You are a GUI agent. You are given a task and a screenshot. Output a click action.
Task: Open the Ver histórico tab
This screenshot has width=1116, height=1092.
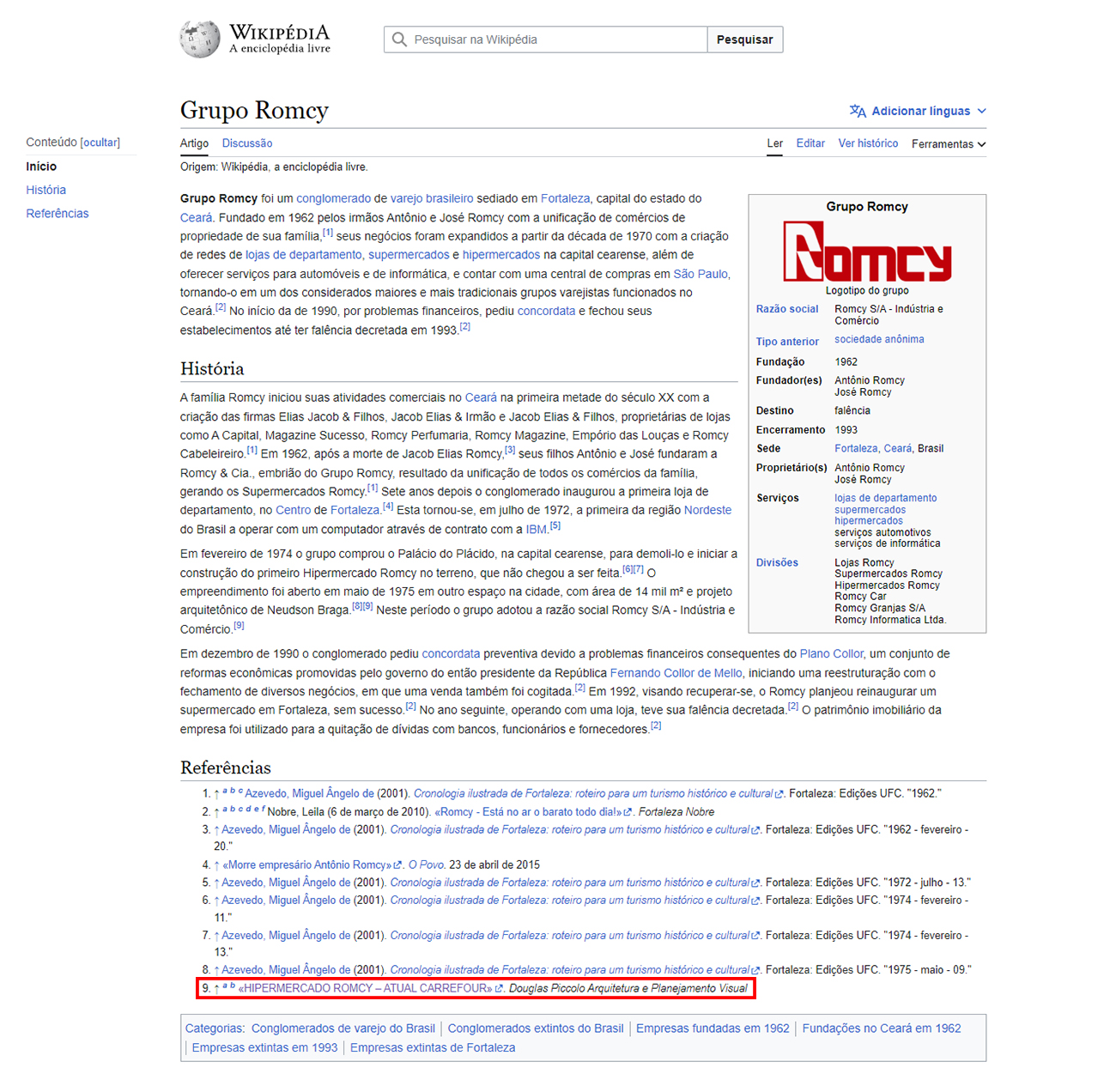[868, 143]
